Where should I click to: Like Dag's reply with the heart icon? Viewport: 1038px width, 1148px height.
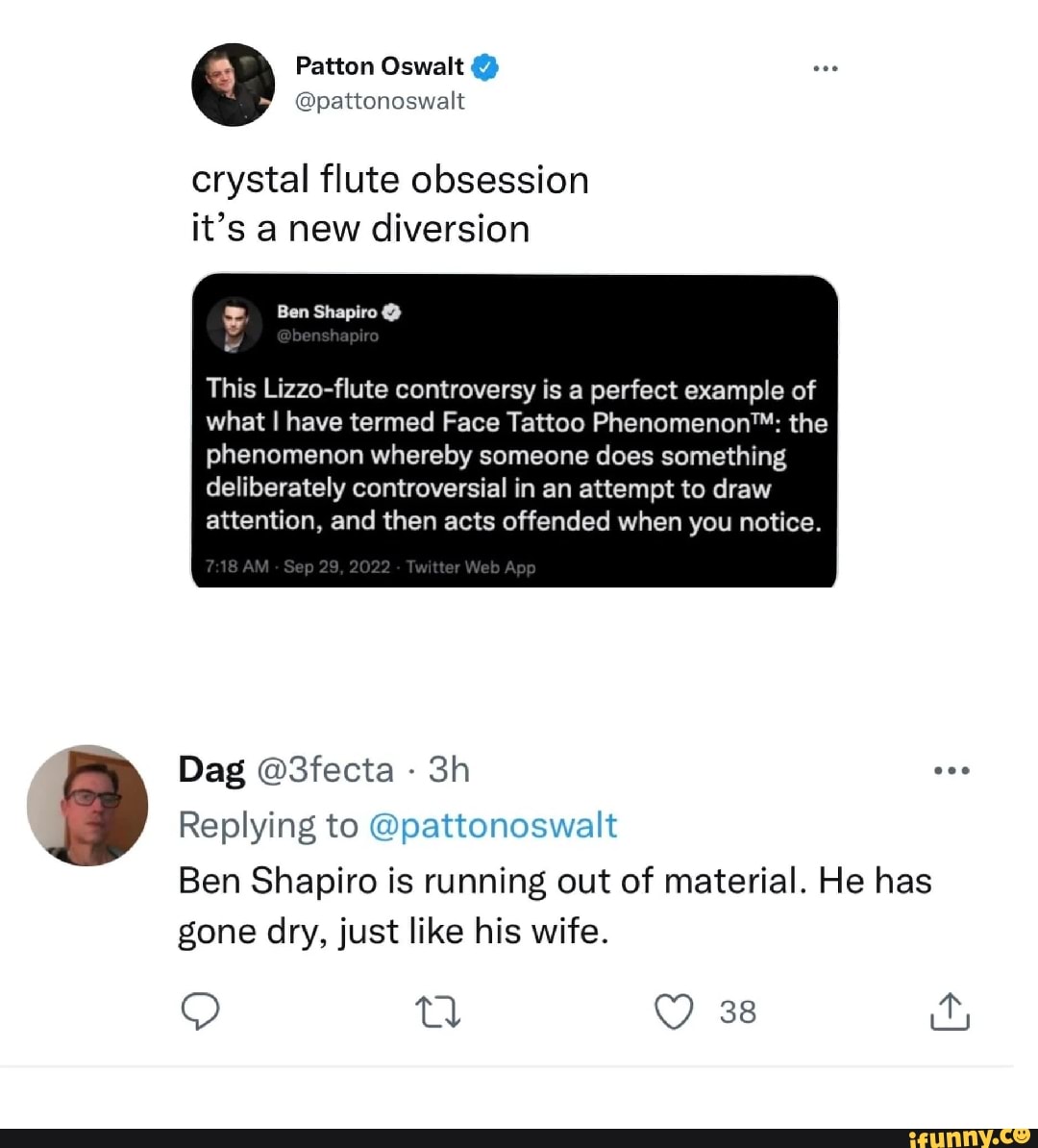[x=674, y=1011]
